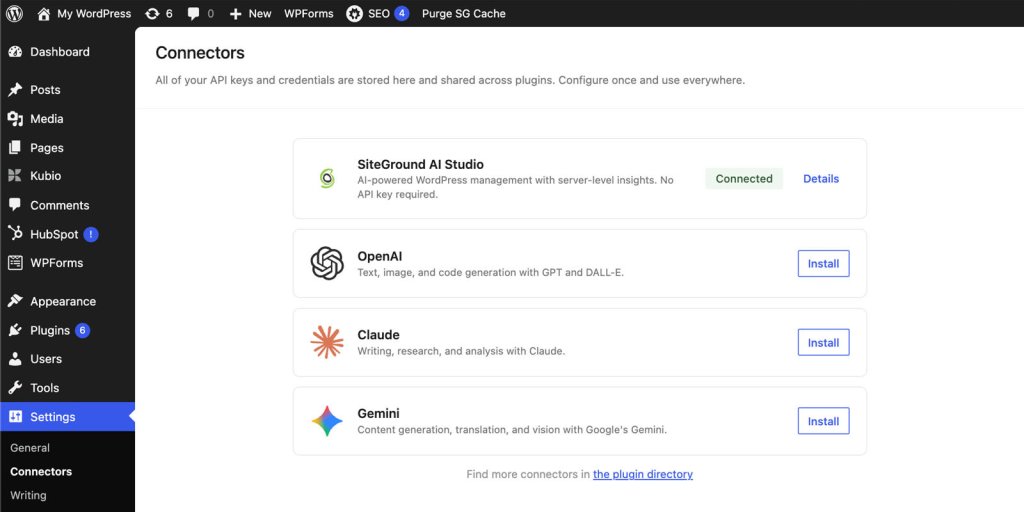Screen dimensions: 1024x512
Task: Select General under Settings submenu
Action: tap(30, 448)
